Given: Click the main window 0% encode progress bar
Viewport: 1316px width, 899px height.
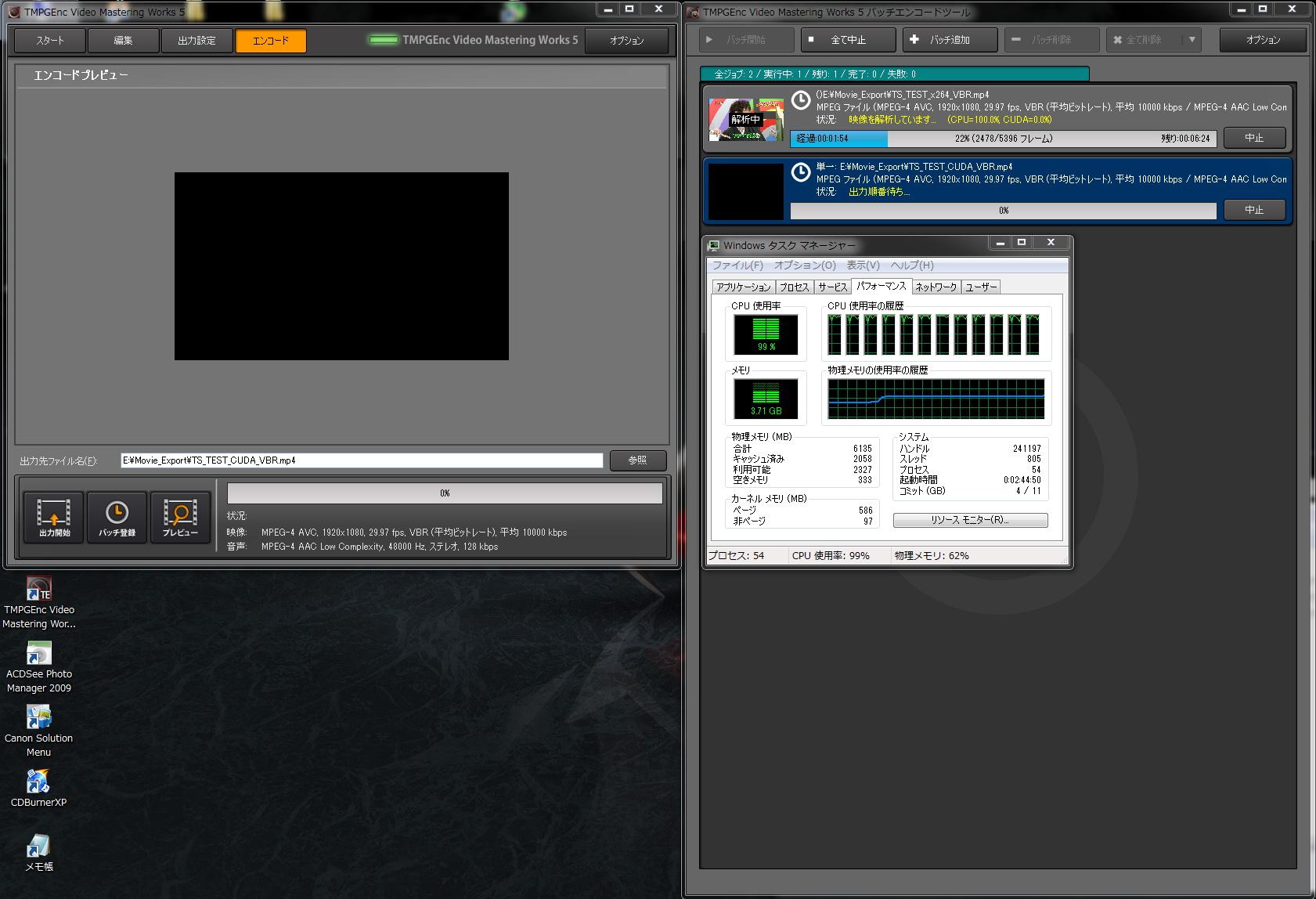Looking at the screenshot, I should click(445, 493).
